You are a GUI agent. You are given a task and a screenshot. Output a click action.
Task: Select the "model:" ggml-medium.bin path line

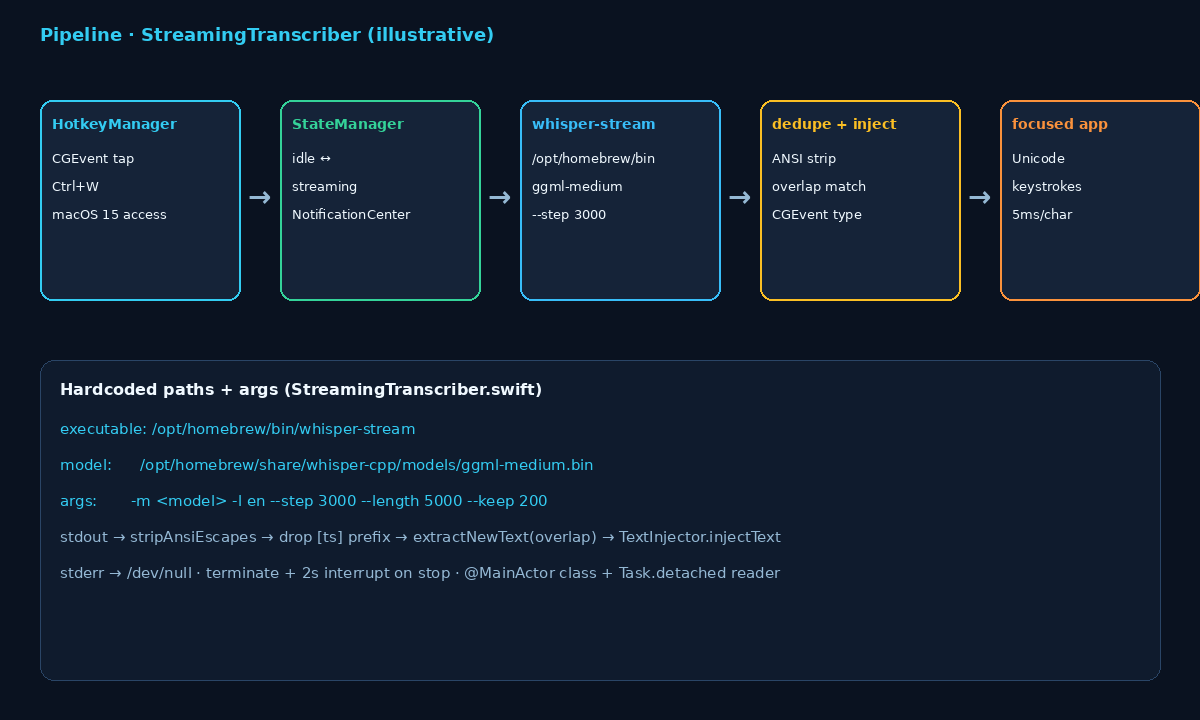[327, 465]
